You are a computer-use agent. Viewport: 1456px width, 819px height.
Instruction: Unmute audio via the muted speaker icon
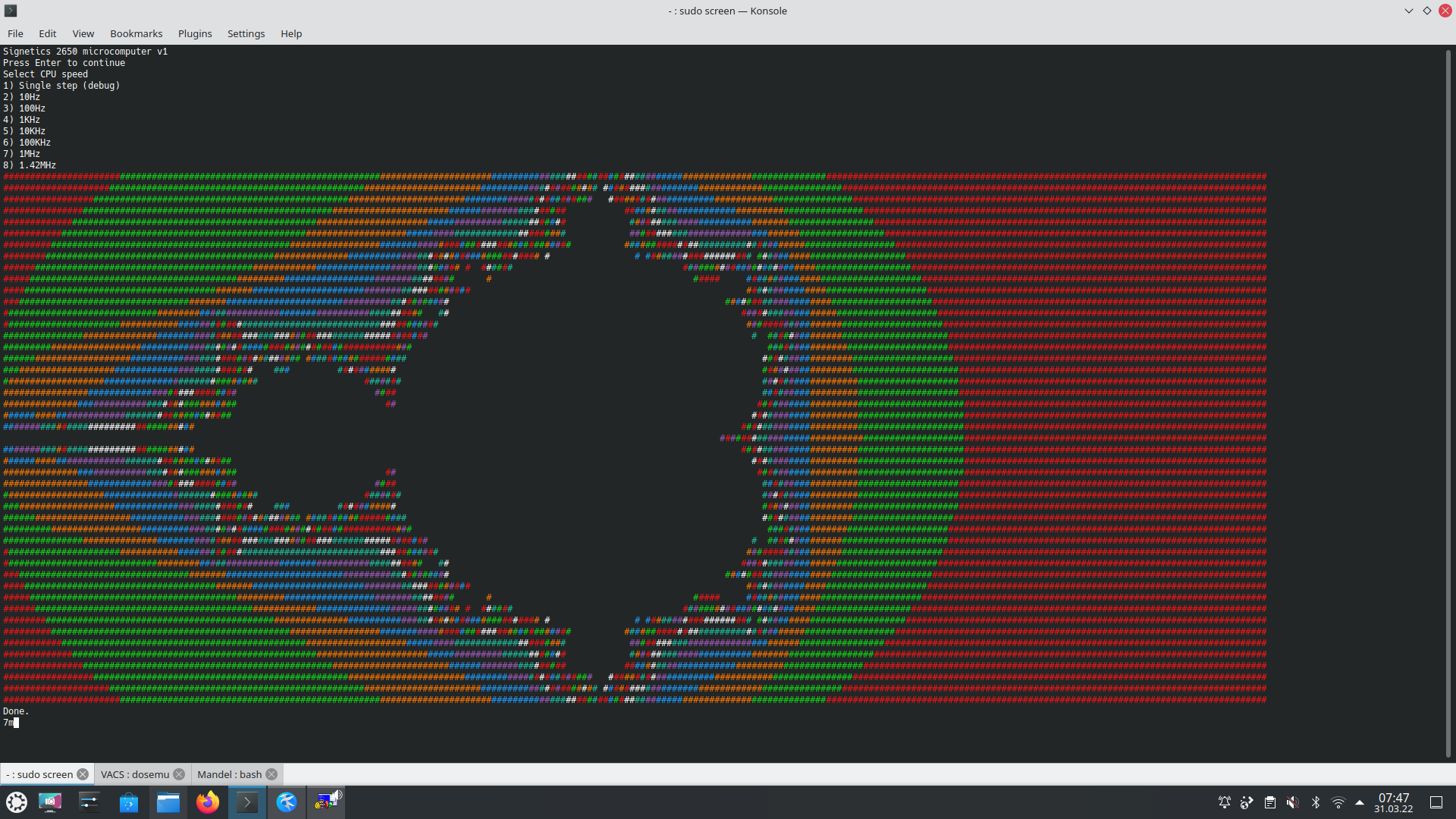(1293, 802)
